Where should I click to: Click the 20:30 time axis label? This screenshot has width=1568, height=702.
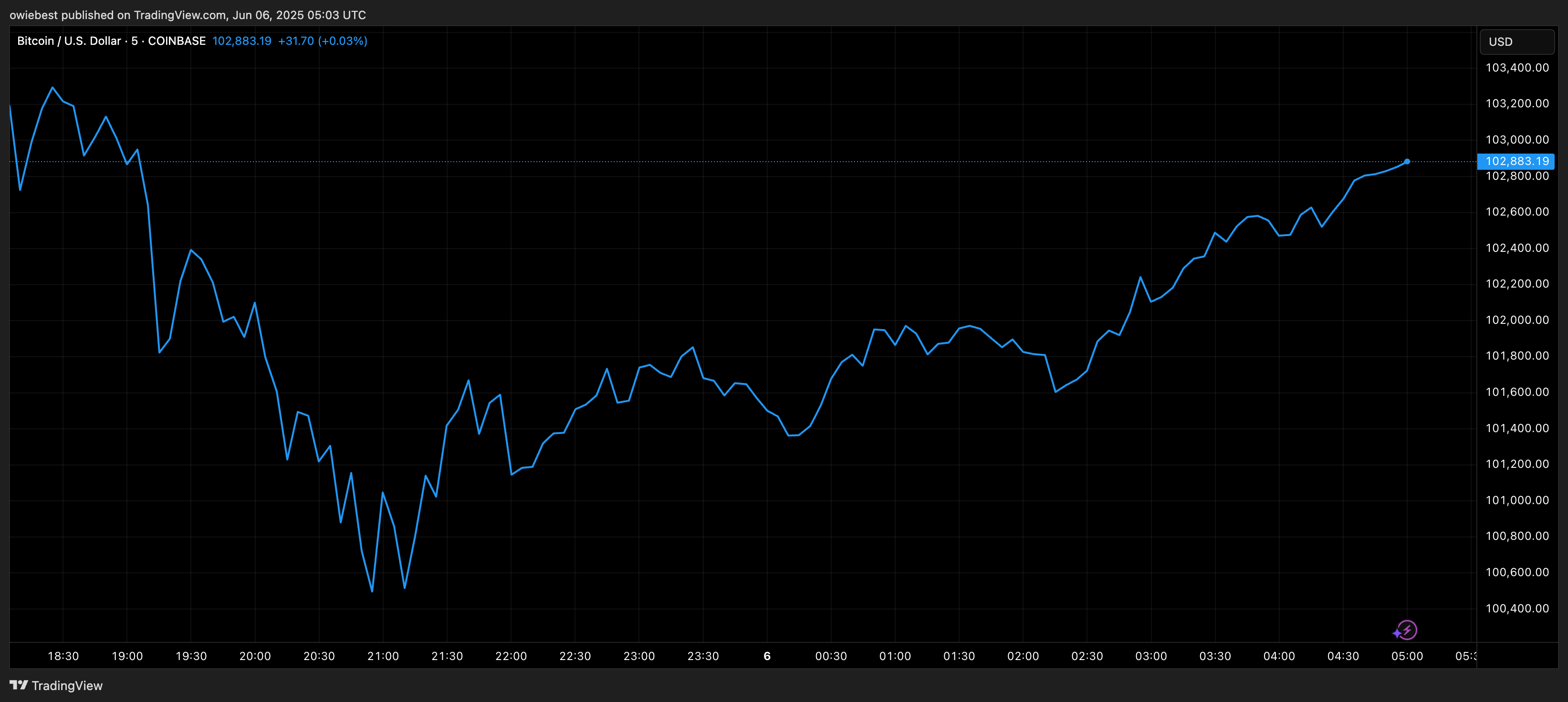(x=319, y=656)
